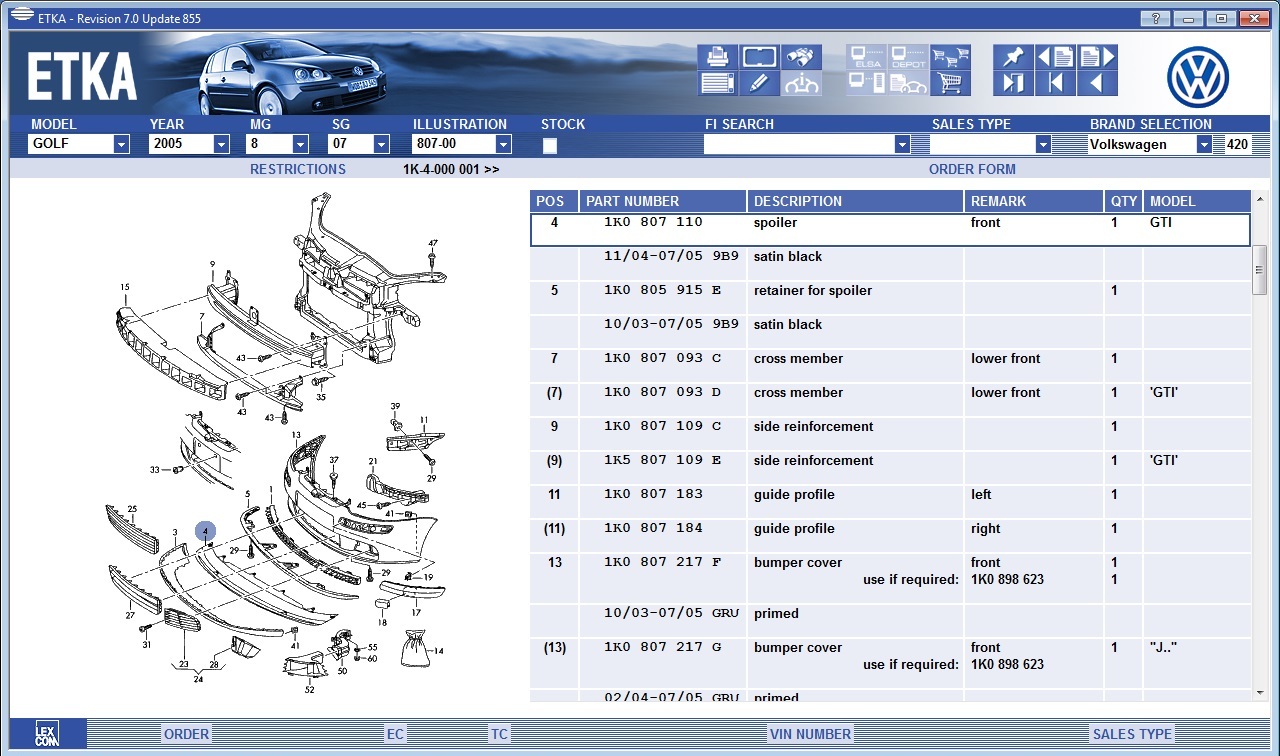The width and height of the screenshot is (1280, 756).
Task: Open the single shopping cart
Action: click(x=950, y=84)
